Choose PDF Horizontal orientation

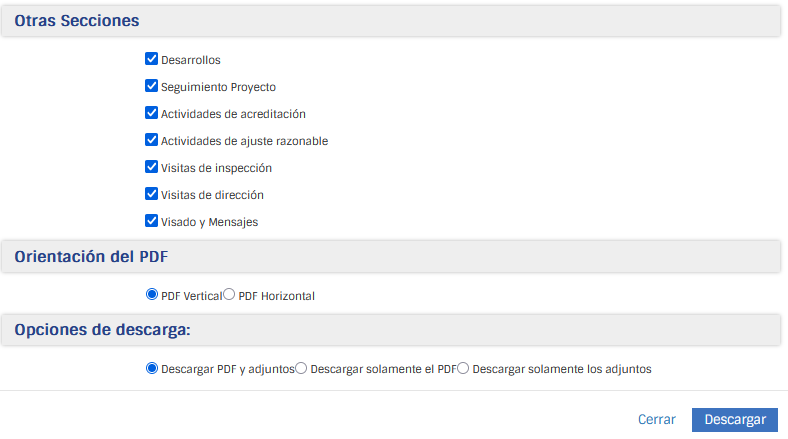(x=229, y=295)
